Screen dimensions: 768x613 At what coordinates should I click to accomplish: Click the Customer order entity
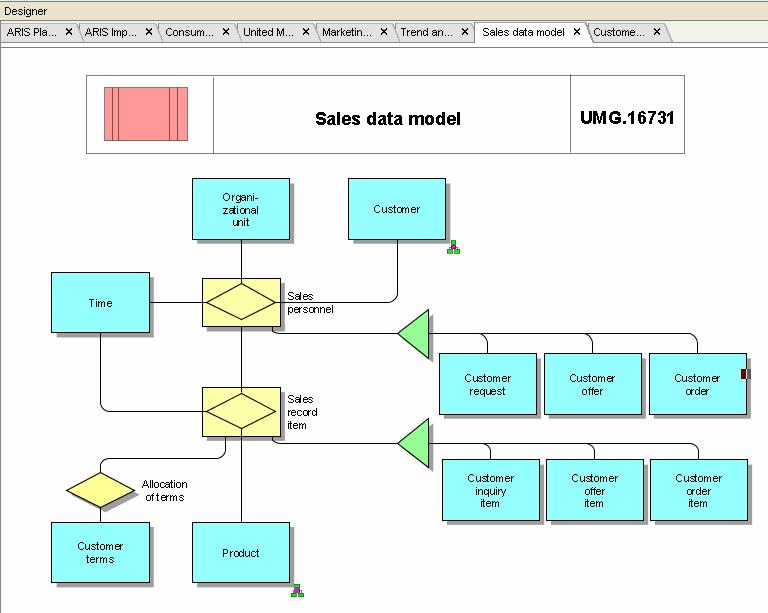[x=696, y=384]
